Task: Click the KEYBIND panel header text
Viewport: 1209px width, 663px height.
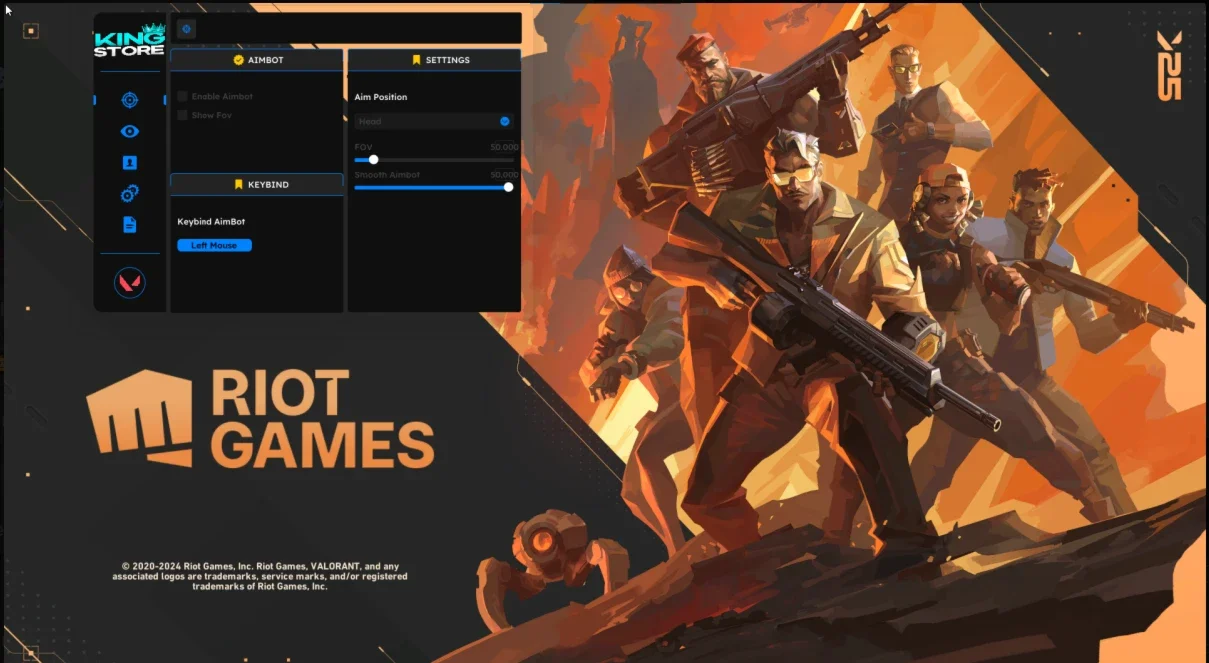Action: point(268,185)
